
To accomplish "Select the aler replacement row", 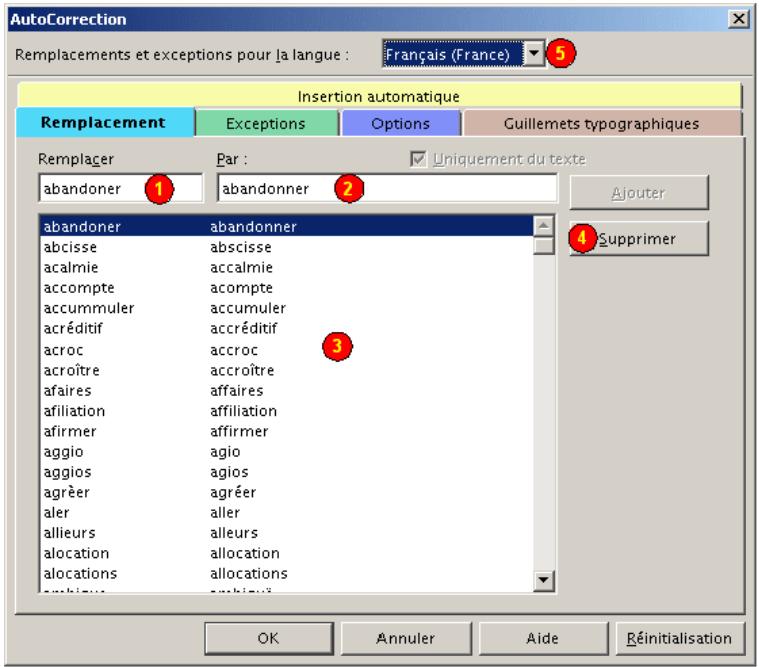I will [287, 512].
